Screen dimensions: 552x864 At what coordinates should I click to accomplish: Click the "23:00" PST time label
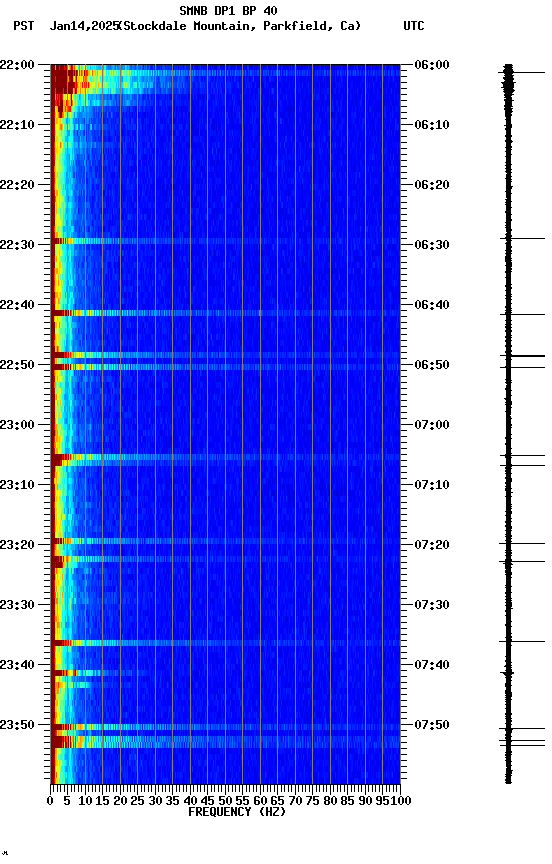(17, 425)
